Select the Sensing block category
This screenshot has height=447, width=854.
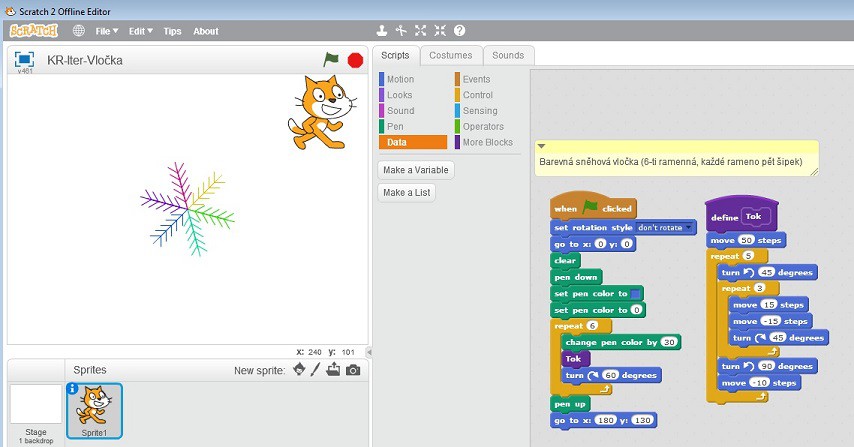480,111
